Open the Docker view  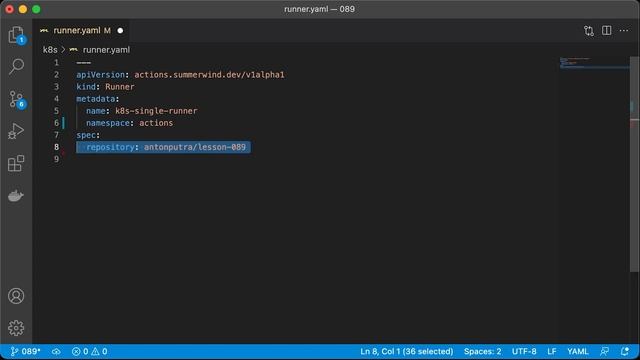pos(16,196)
